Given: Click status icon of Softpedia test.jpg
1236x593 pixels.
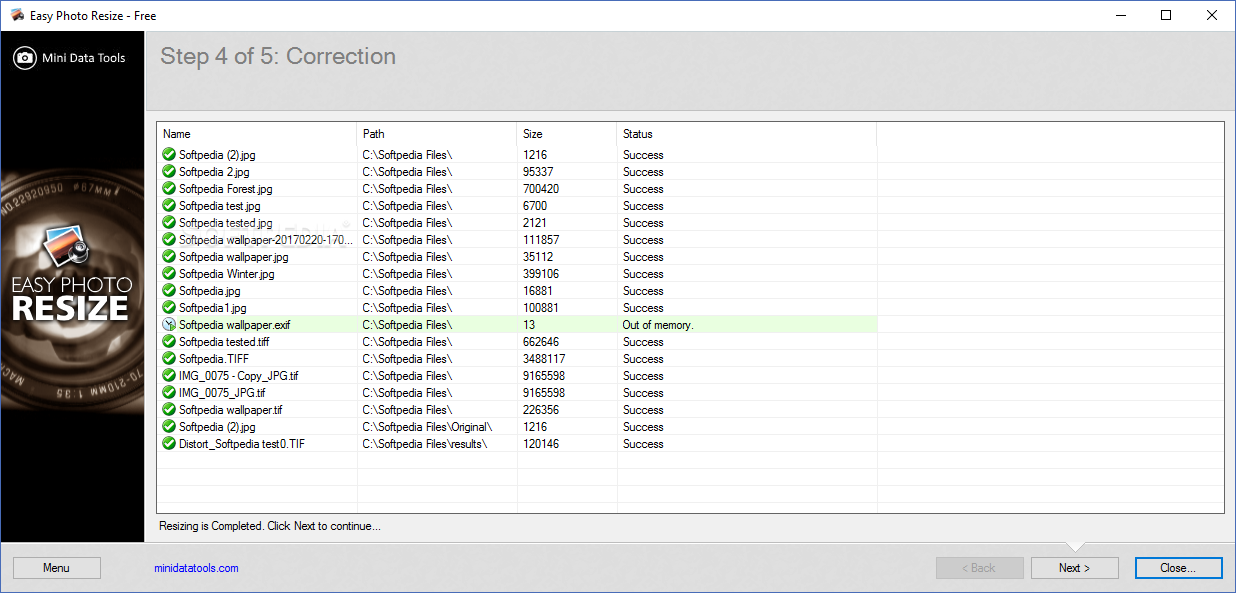Looking at the screenshot, I should pyautogui.click(x=169, y=206).
